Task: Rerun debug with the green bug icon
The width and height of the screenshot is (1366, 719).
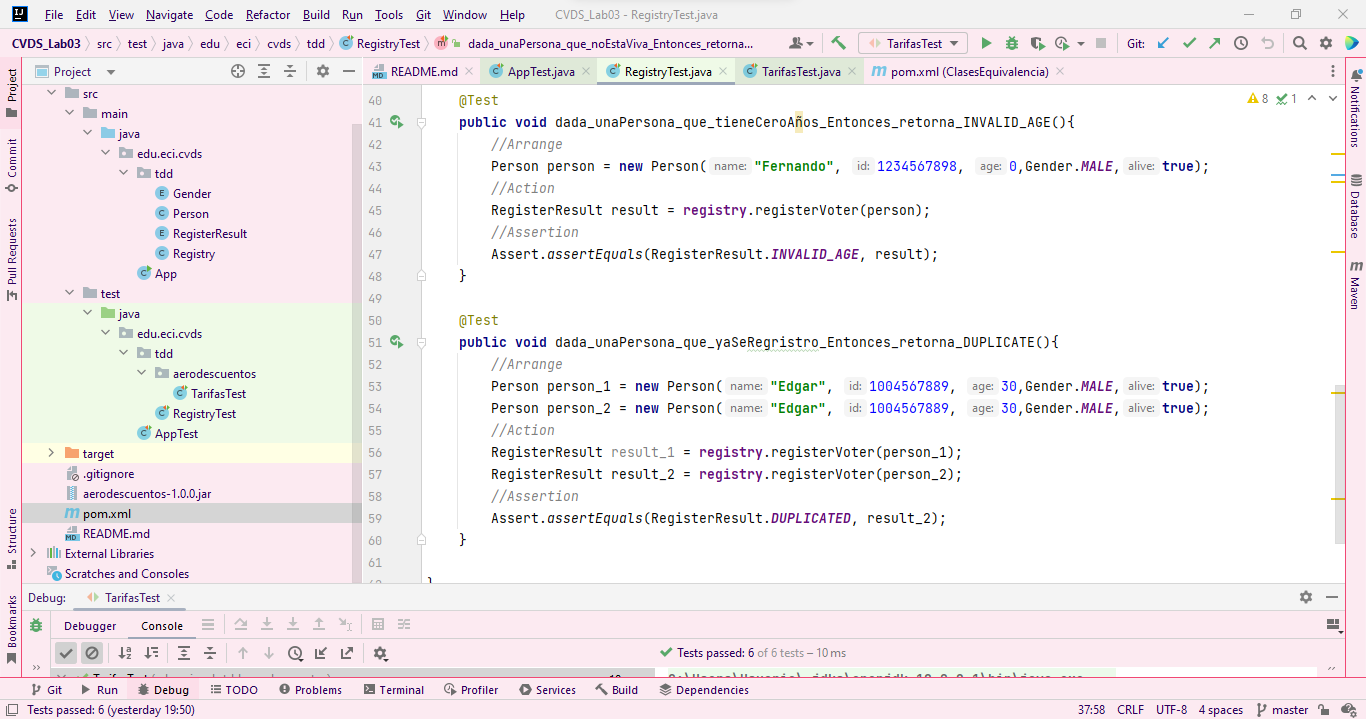Action: click(36, 626)
